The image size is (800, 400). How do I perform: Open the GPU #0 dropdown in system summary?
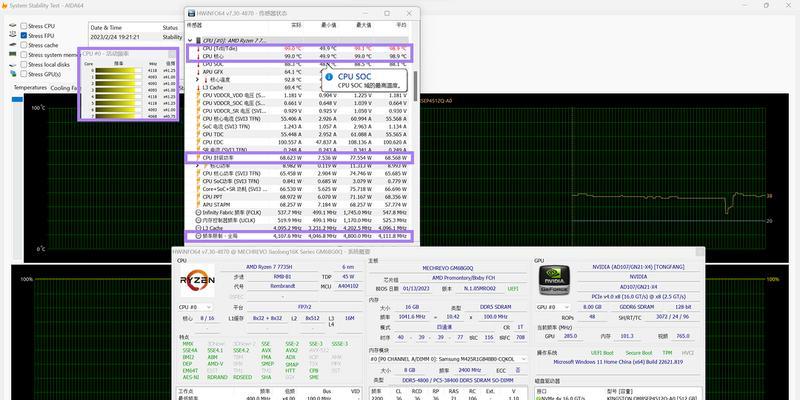click(553, 307)
